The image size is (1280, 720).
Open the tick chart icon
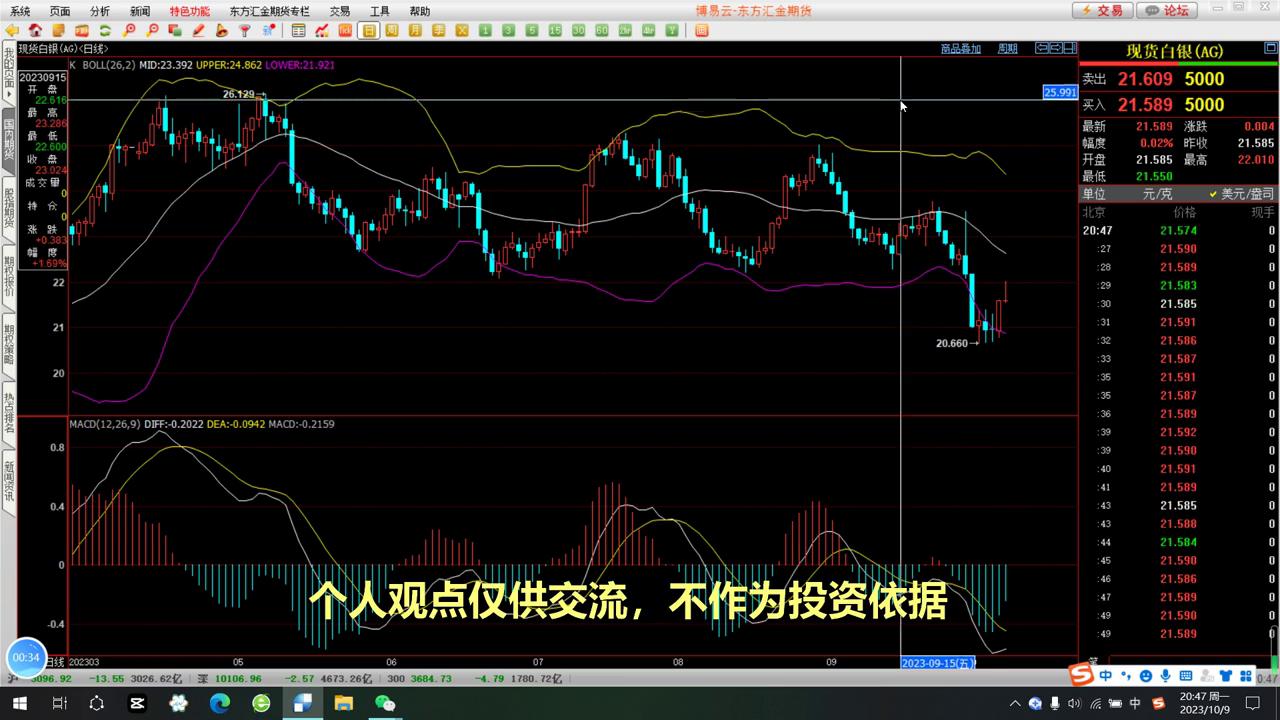point(345,31)
